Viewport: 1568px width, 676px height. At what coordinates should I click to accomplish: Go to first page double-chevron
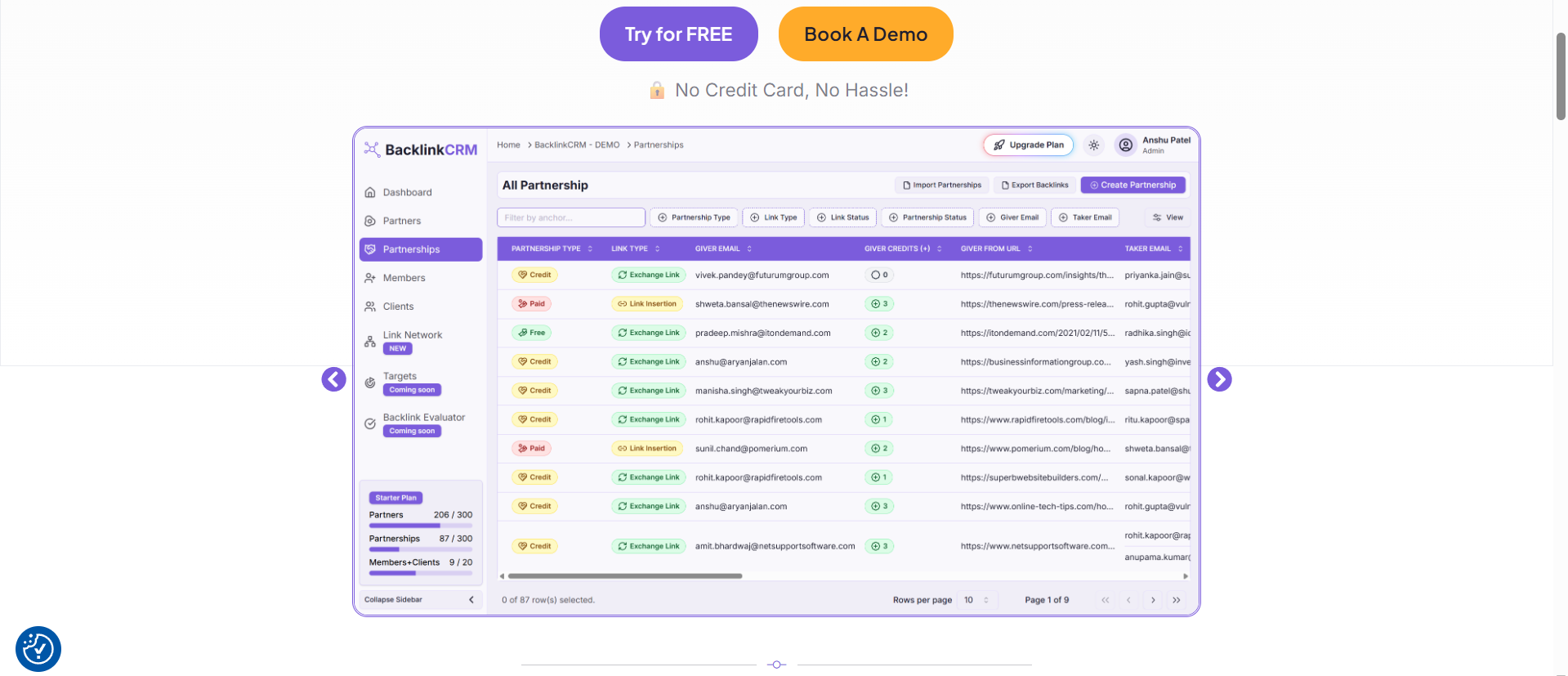tap(1105, 600)
